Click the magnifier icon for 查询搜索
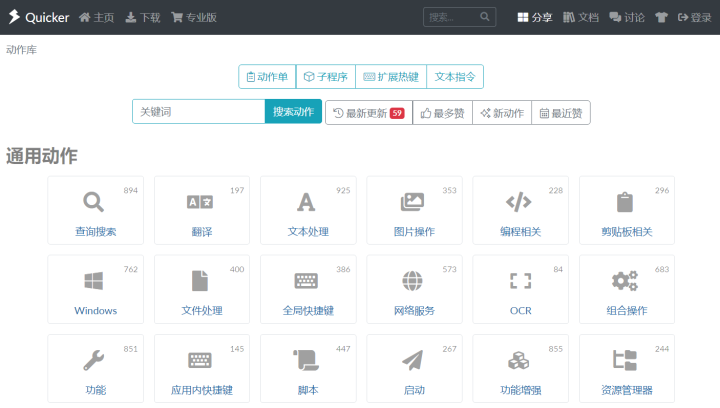 (94, 202)
